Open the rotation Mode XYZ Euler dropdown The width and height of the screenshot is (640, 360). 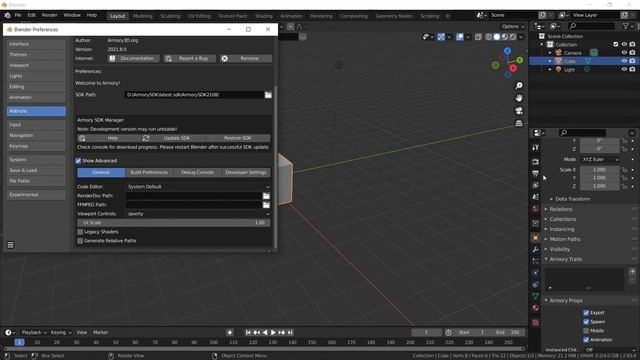(600, 160)
